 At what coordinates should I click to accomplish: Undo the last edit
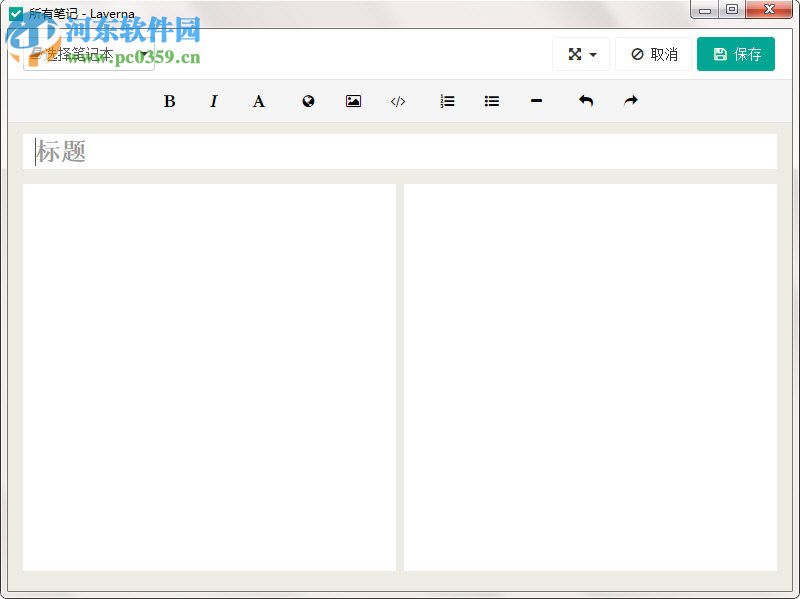point(586,101)
